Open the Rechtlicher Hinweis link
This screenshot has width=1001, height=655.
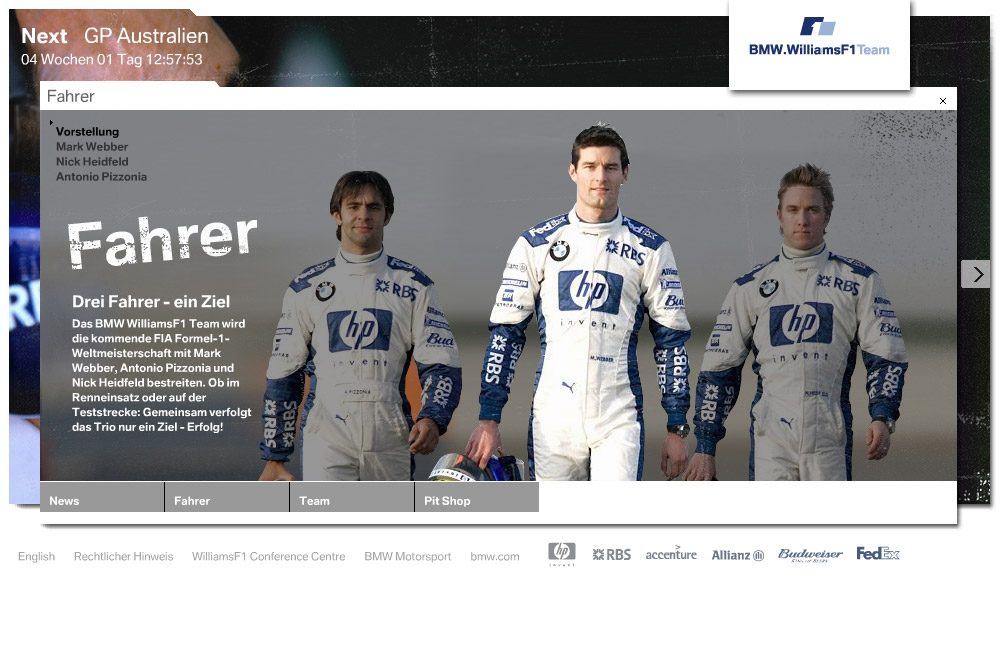pos(124,556)
